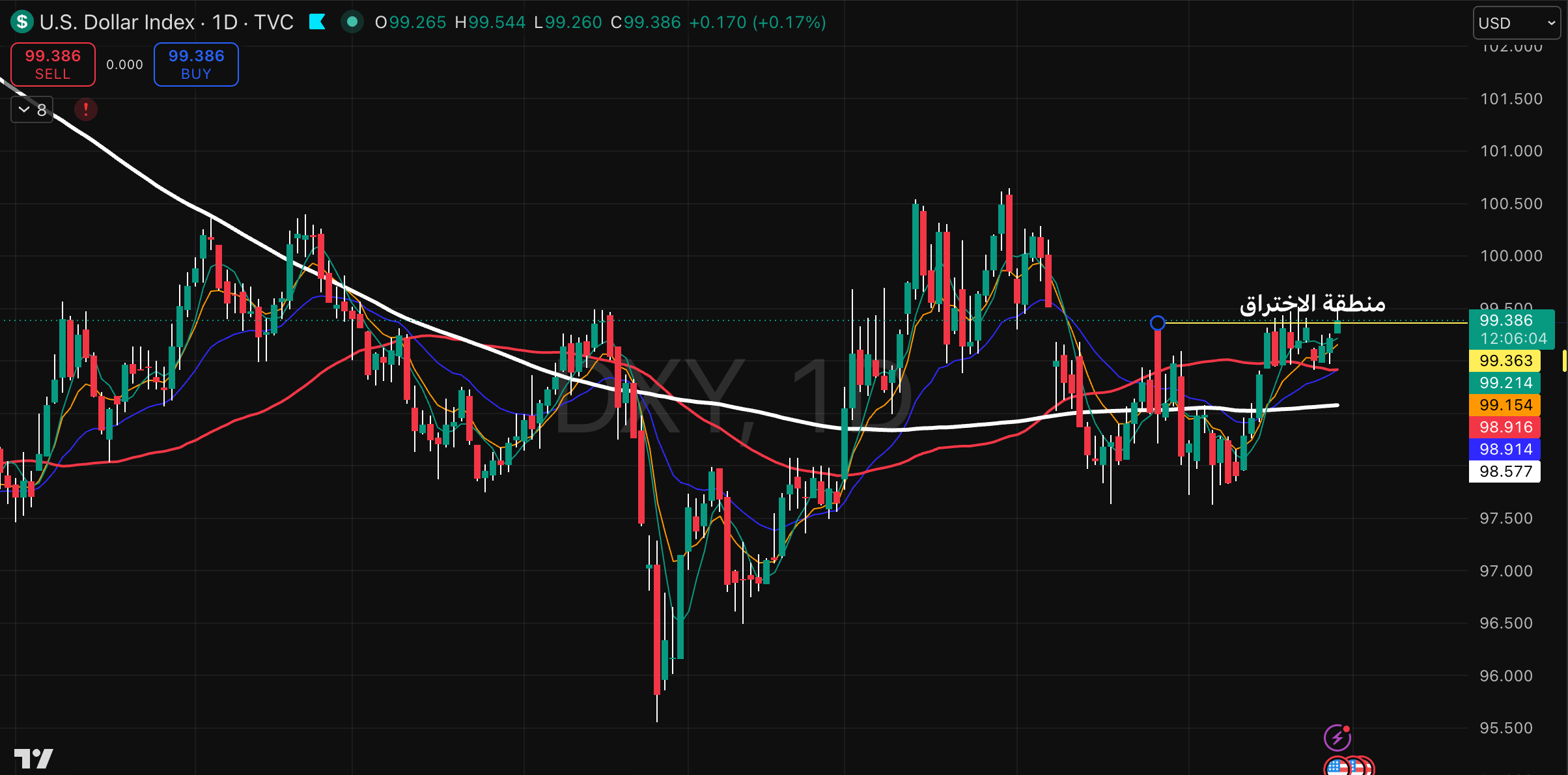Select the blue circle anchor of the yellow line
The width and height of the screenshot is (1568, 775).
point(1157,323)
